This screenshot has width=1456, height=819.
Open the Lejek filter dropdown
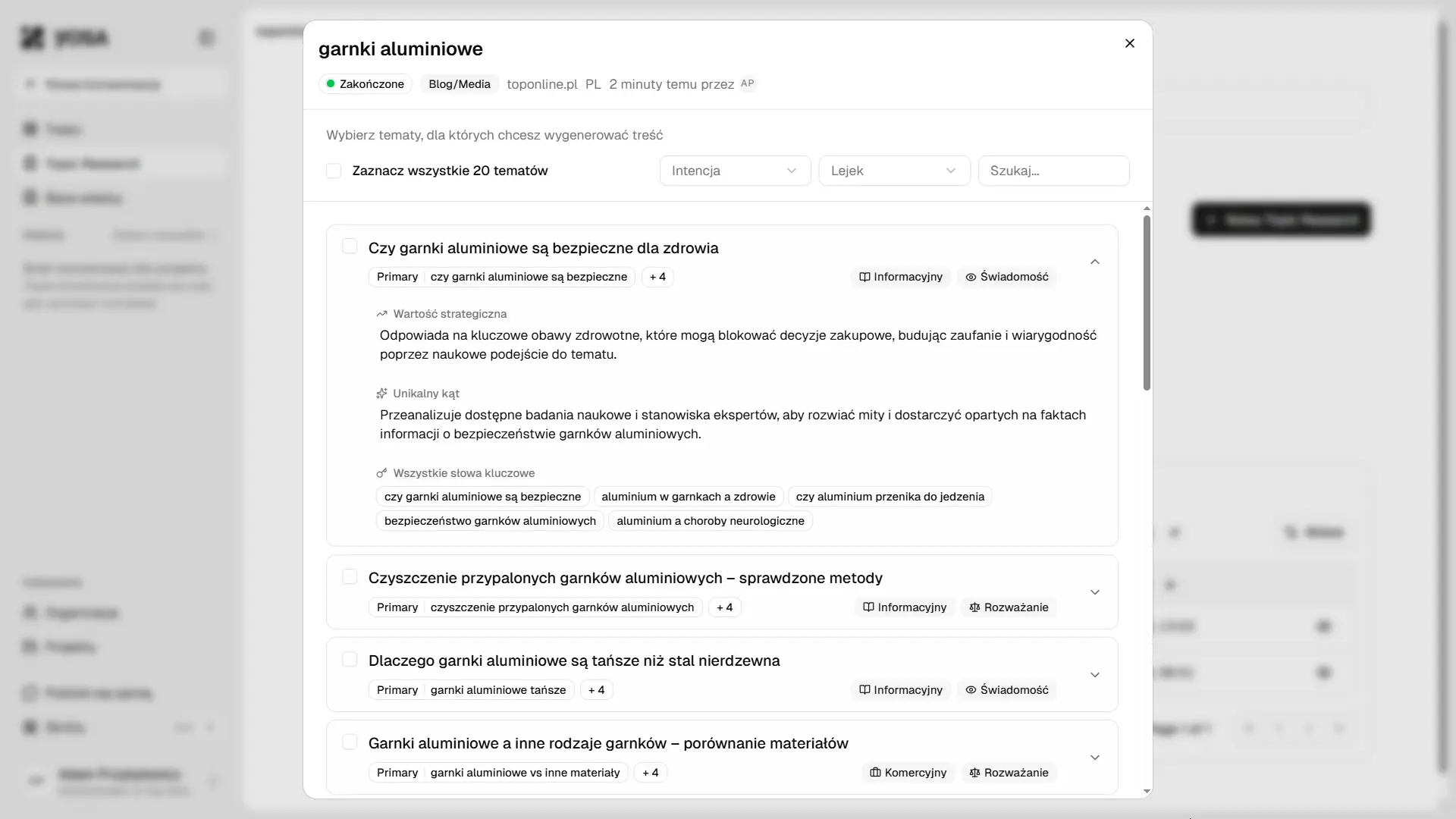tap(893, 171)
